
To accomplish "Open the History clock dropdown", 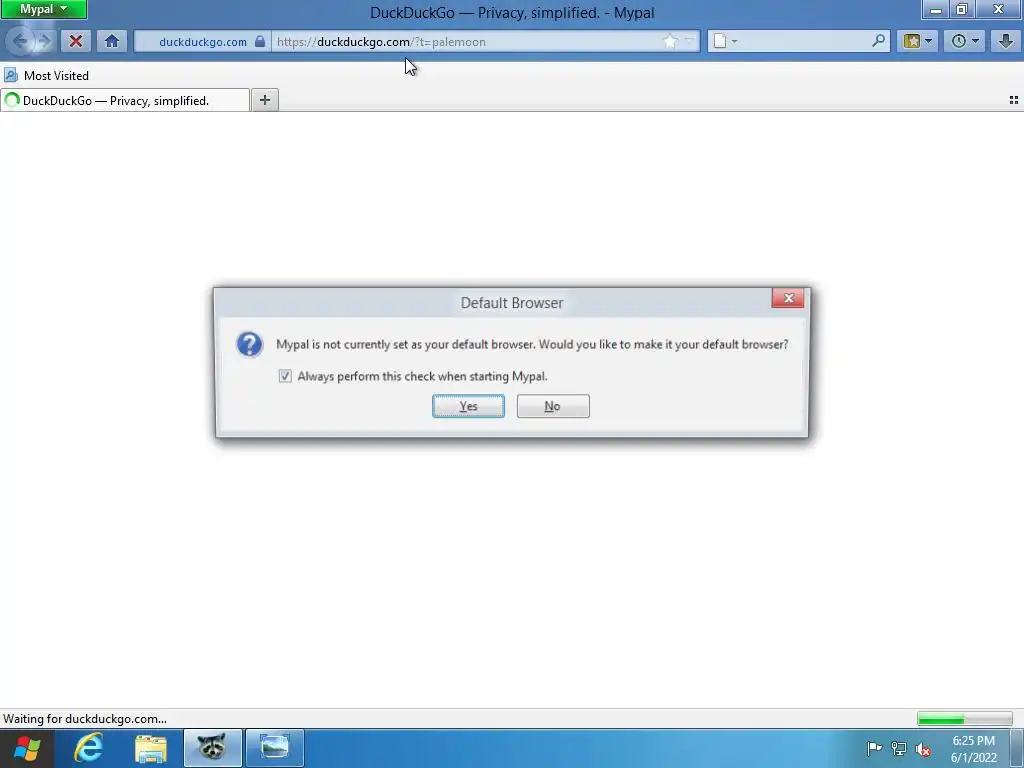I will point(964,41).
